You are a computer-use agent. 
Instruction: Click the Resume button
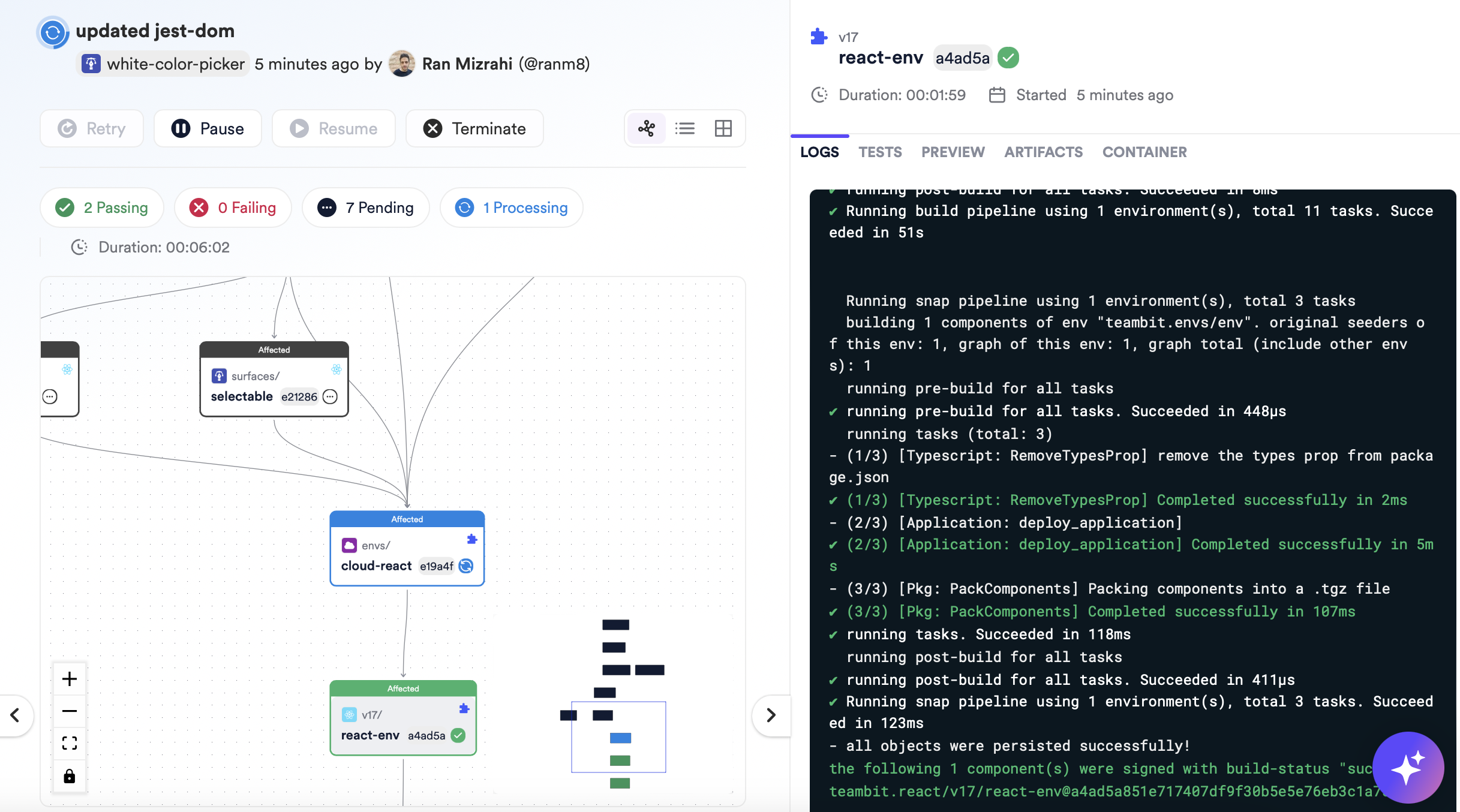pyautogui.click(x=334, y=128)
